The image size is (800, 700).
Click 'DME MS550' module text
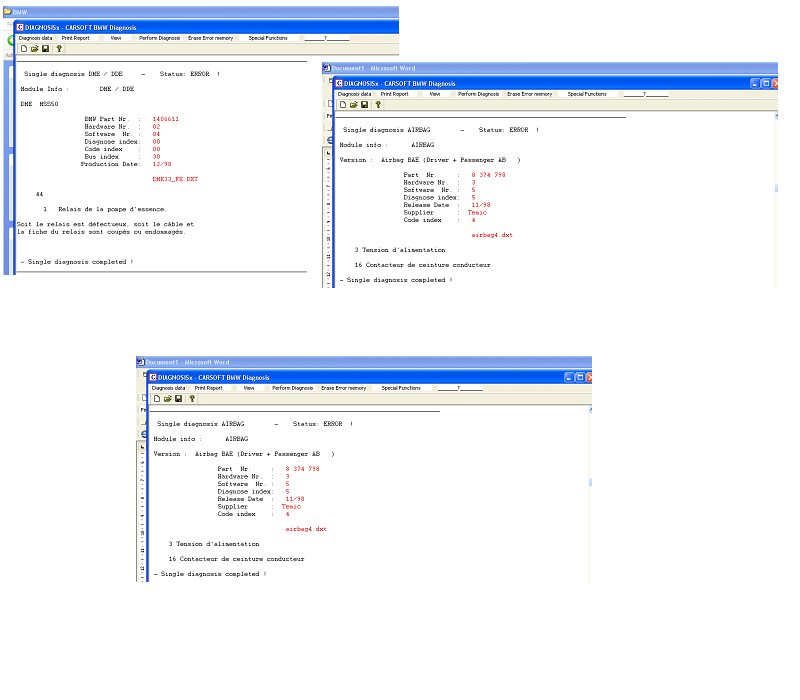coord(39,104)
